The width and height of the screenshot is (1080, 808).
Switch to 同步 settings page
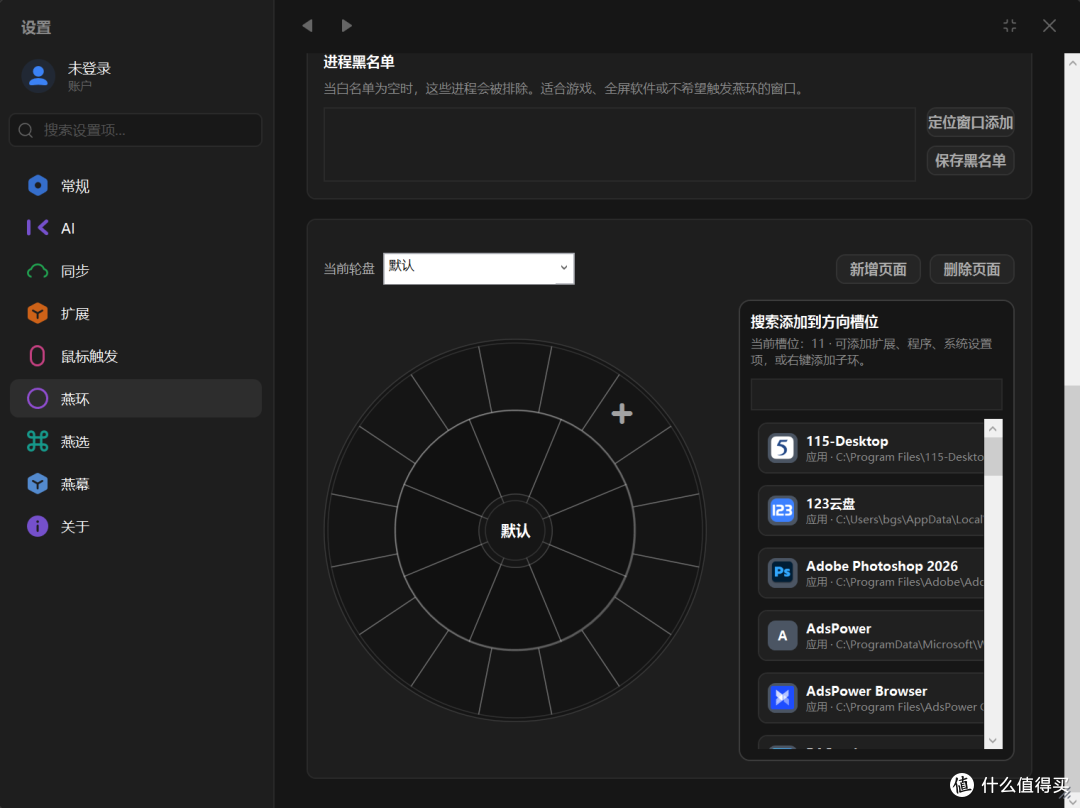(136, 271)
